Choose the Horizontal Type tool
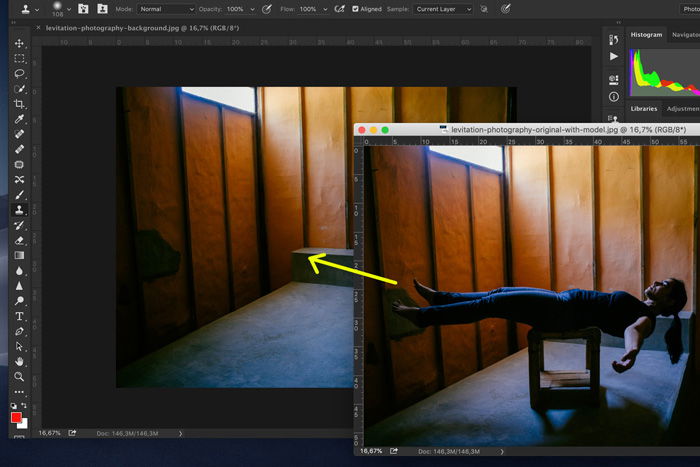 (x=19, y=316)
